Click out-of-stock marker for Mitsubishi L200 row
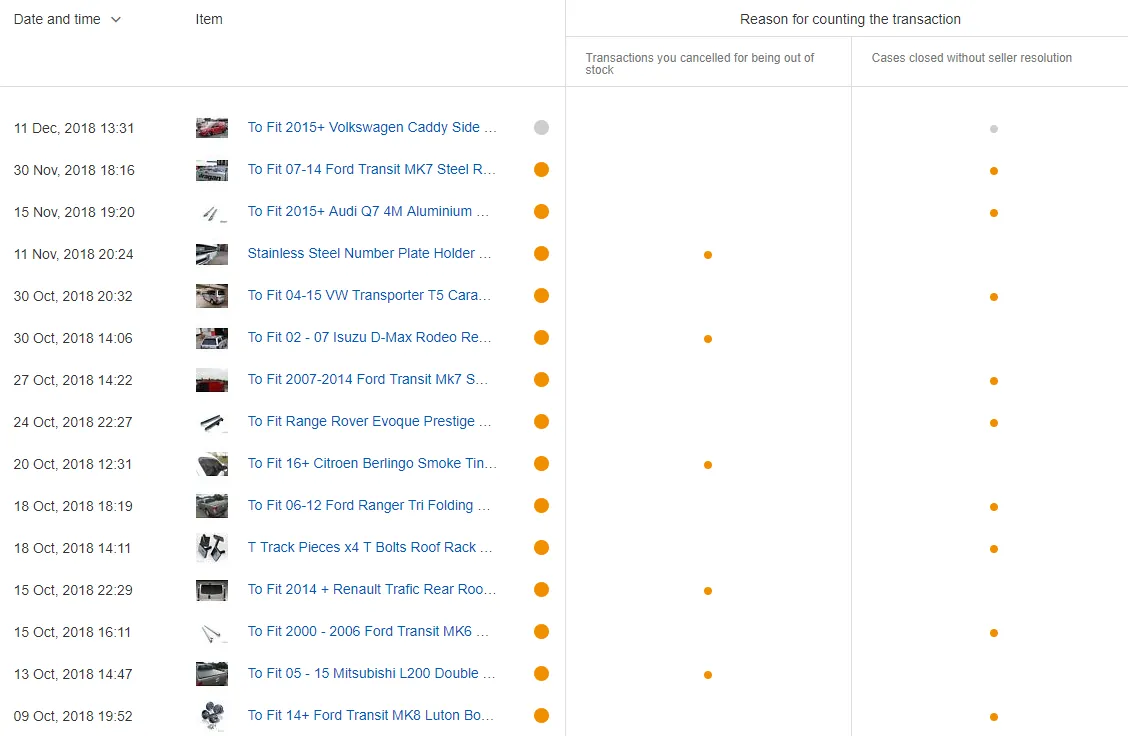This screenshot has height=736, width=1128. tap(708, 675)
